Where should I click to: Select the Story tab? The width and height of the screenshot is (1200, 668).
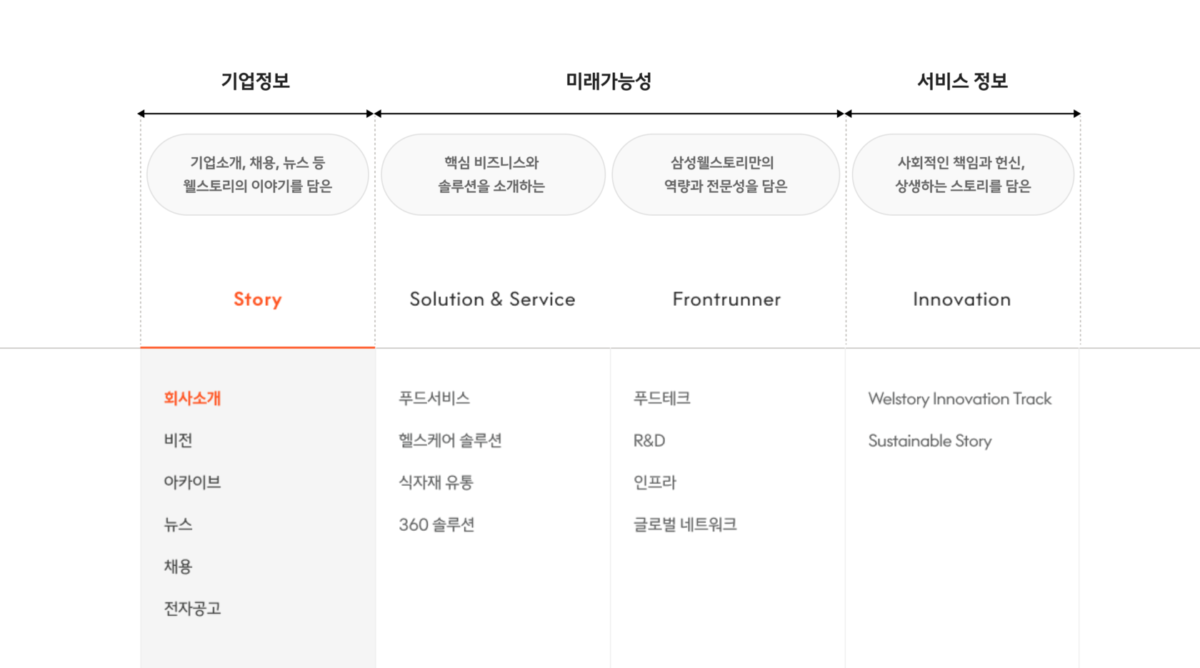[257, 299]
